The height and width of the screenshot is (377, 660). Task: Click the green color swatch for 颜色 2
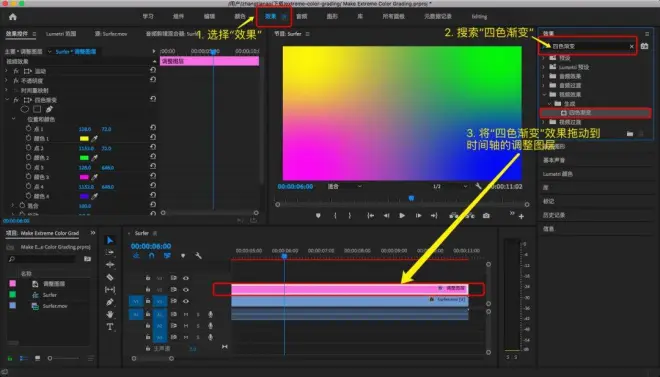(84, 158)
